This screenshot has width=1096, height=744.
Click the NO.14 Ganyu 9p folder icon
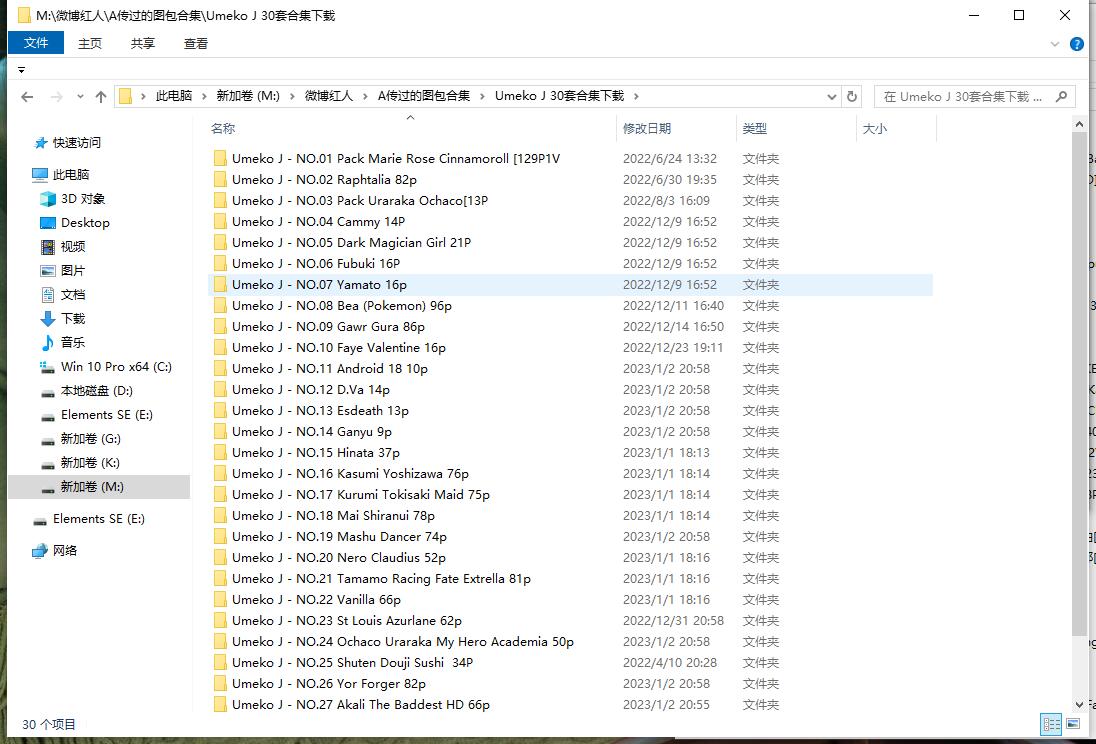pos(220,431)
